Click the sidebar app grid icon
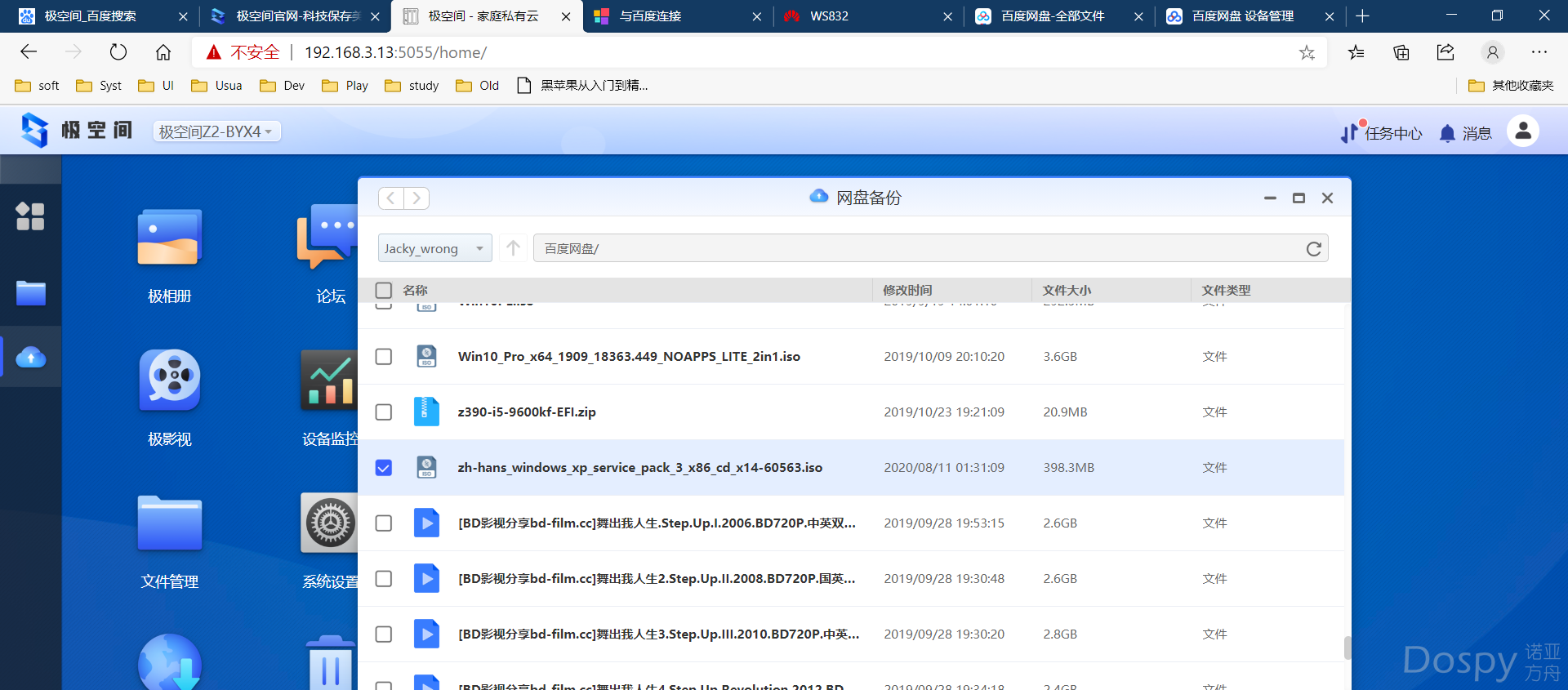This screenshot has width=1568, height=690. [30, 216]
